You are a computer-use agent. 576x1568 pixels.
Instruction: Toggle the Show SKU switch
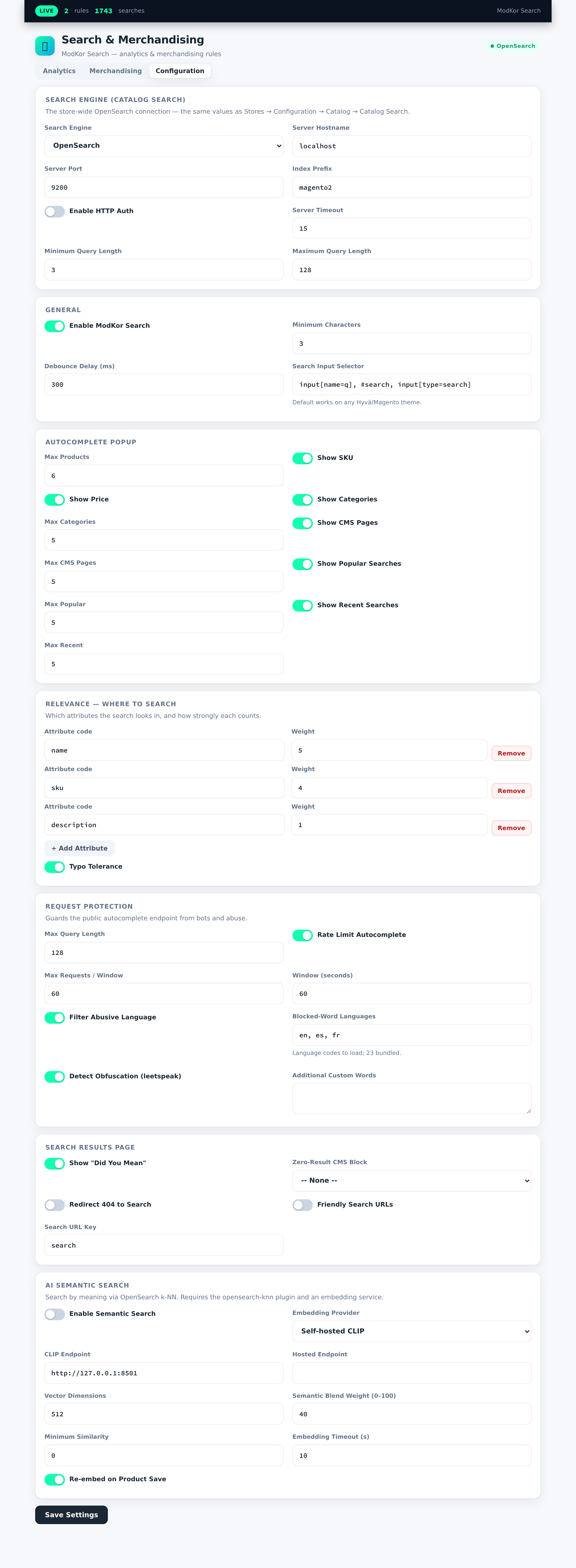click(x=302, y=458)
